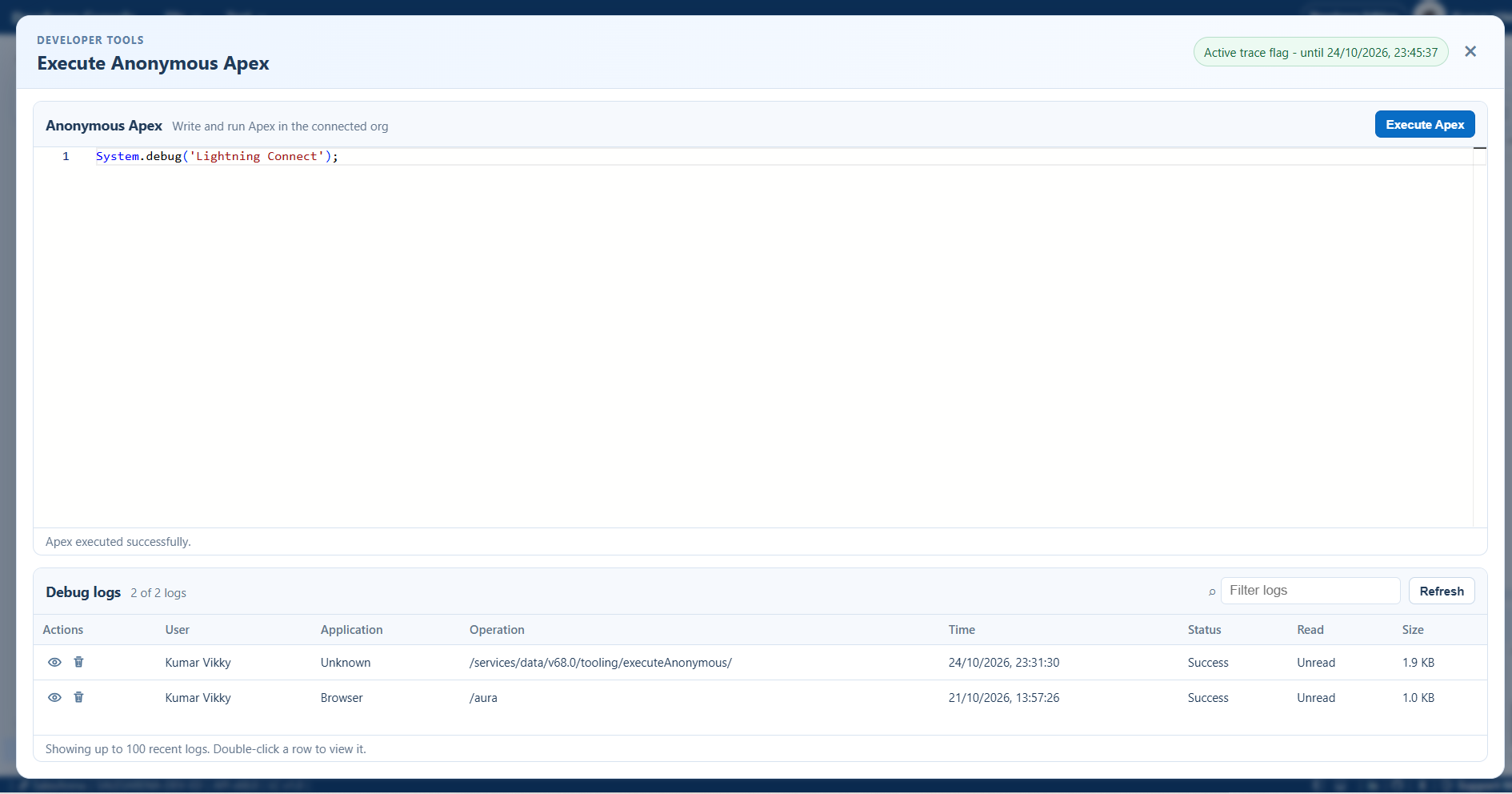Click the 1.0 KB size cell

click(x=1418, y=698)
